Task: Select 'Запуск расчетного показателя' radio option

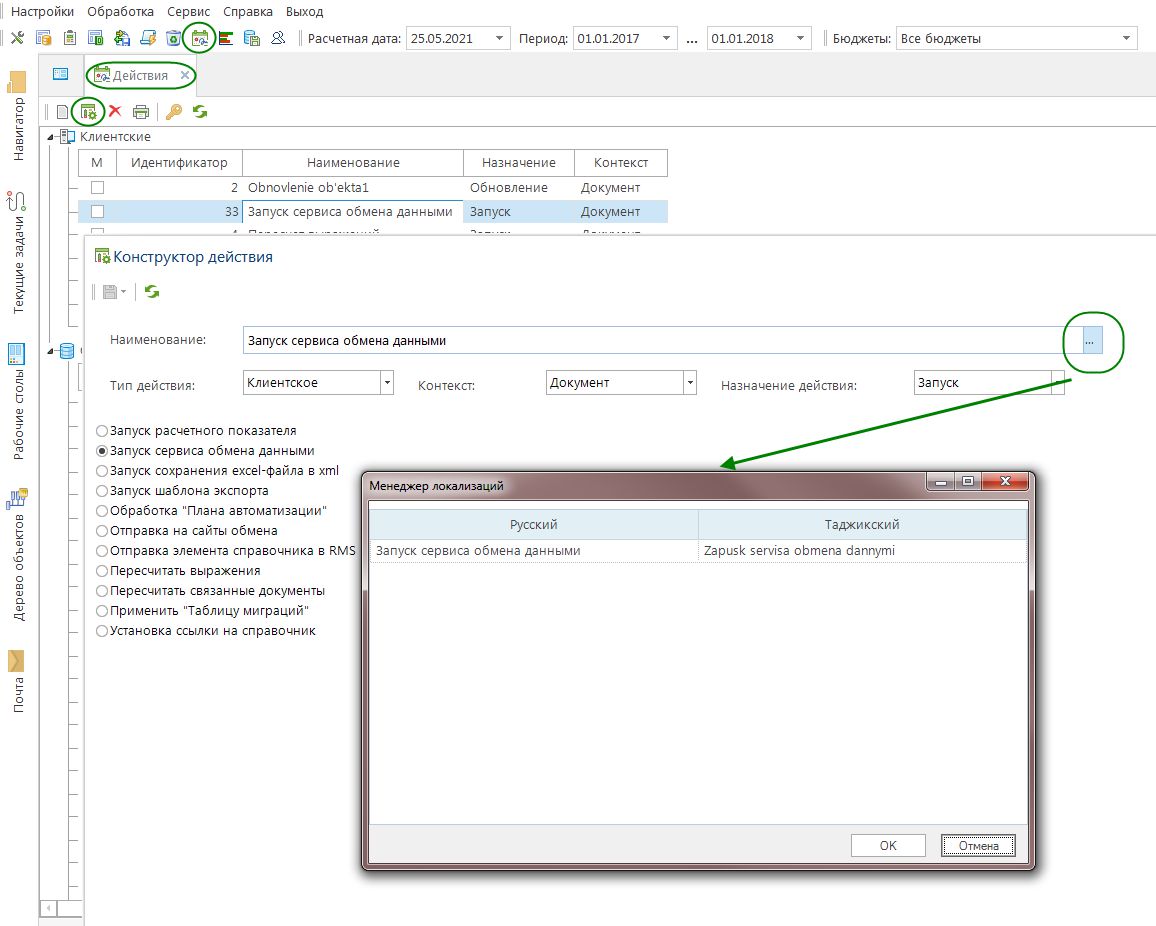Action: tap(102, 431)
